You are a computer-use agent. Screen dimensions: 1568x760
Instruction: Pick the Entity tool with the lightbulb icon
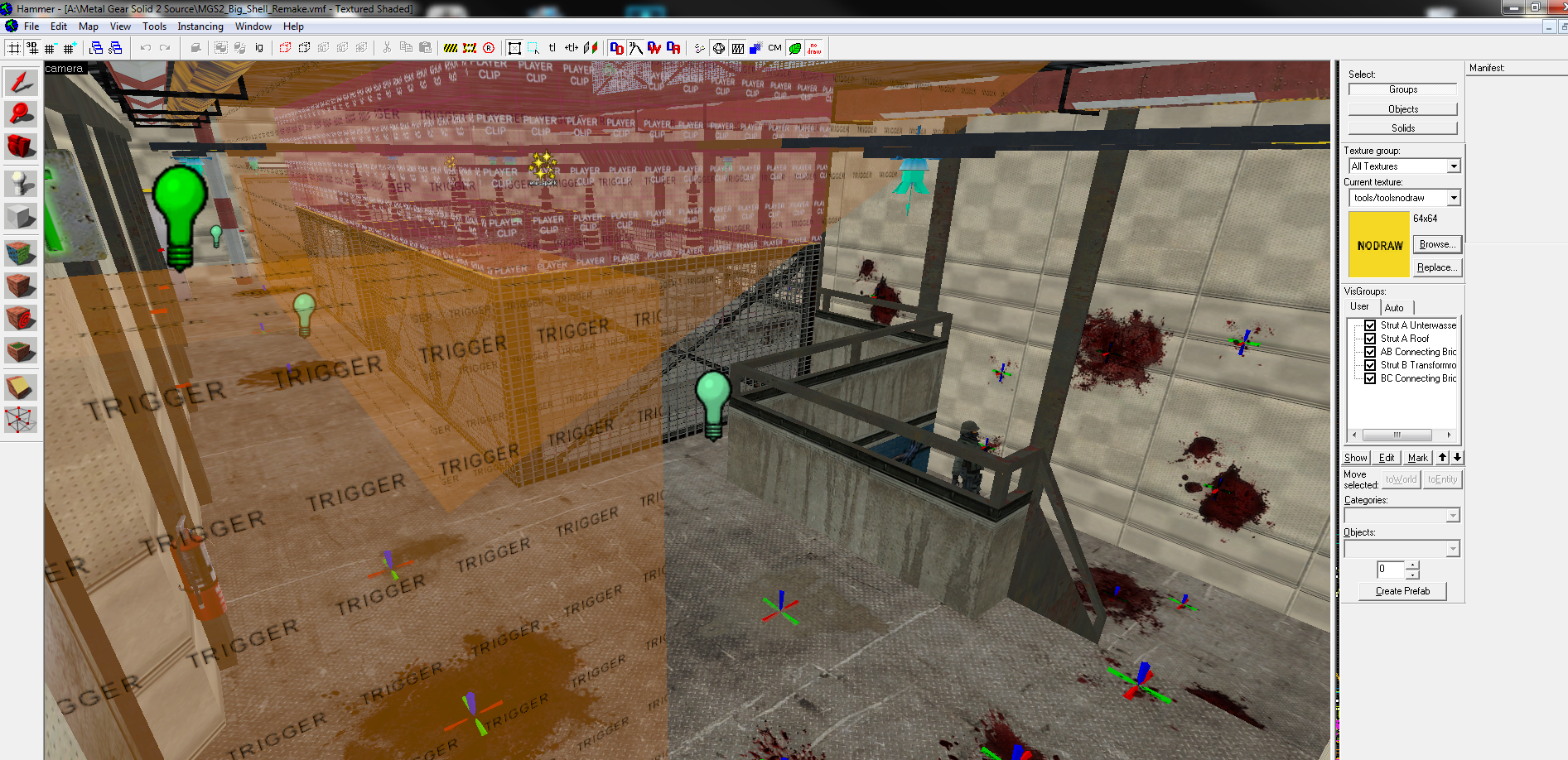pyautogui.click(x=21, y=182)
